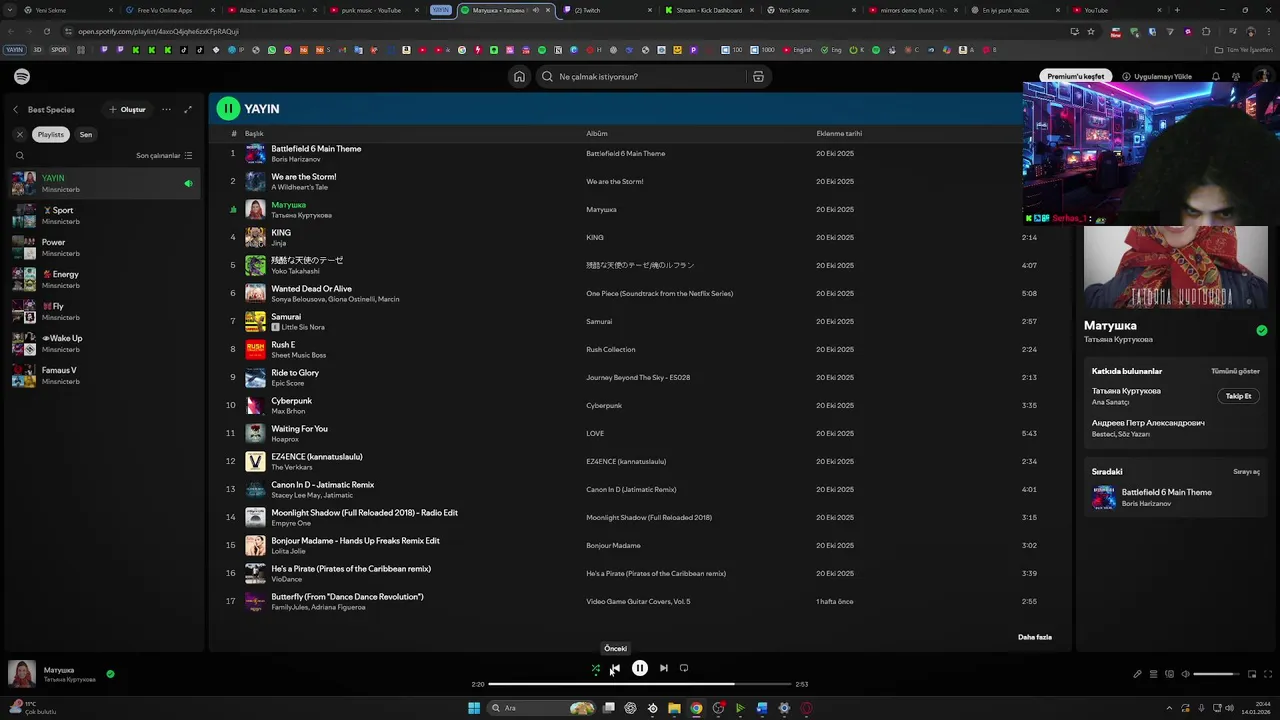Screen dimensions: 1280x720
Task: Click 'Sırayı aç' to open queue
Action: (x=1246, y=471)
